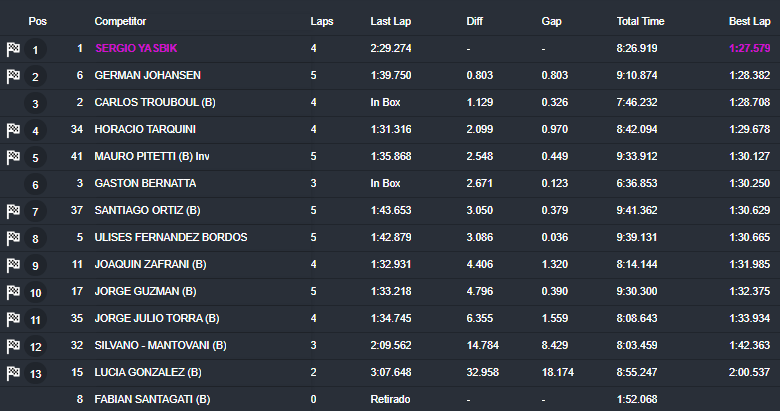The image size is (780, 411).
Task: Click the Retirado status for Fabian Santagati
Action: [x=391, y=399]
